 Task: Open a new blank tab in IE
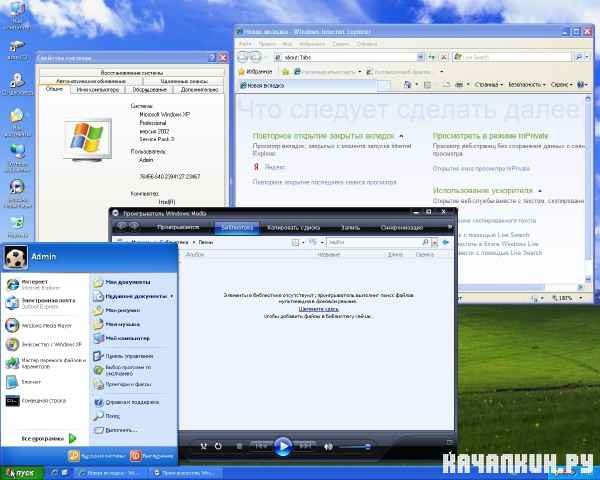click(384, 85)
